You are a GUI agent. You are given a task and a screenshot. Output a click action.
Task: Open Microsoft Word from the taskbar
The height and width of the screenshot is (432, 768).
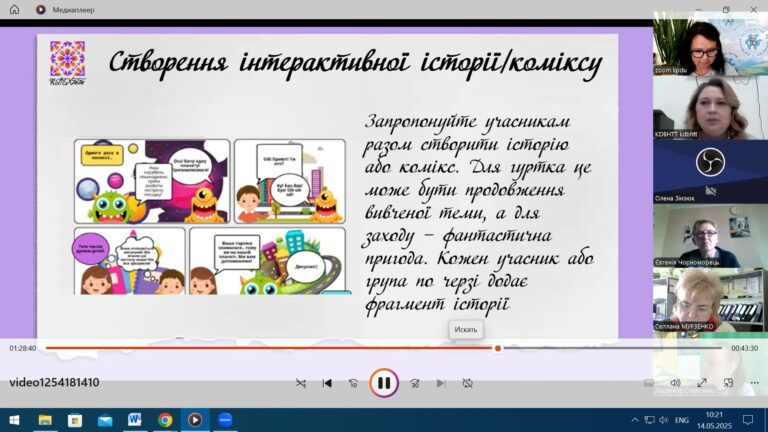(134, 420)
